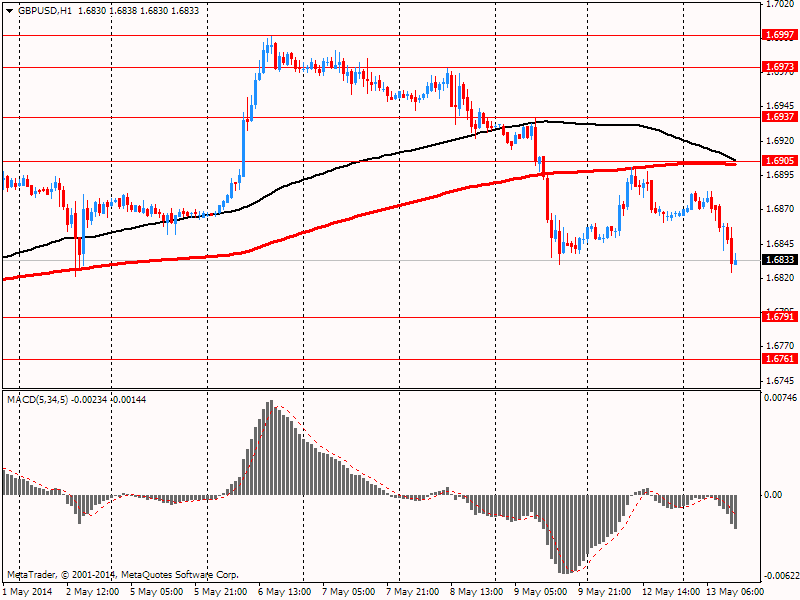Click the 9 May 05:00 time label
Viewport: 800px width, 600px height.
click(x=541, y=592)
